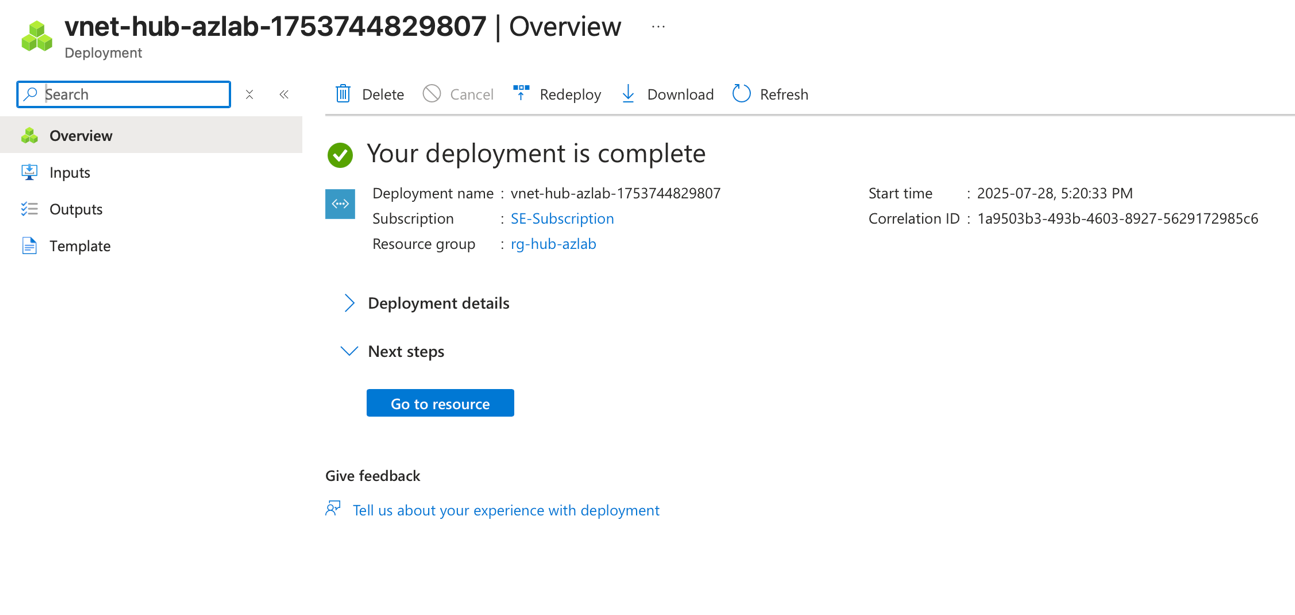Click the Download arrow icon
1295x615 pixels.
628,93
